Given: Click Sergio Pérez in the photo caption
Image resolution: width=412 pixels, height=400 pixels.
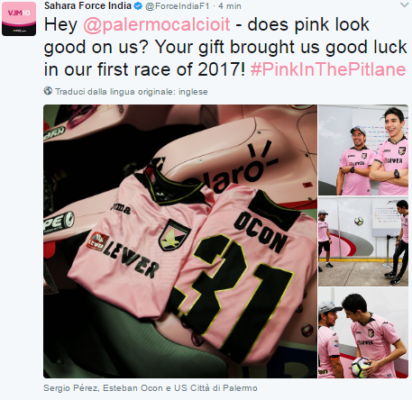Looking at the screenshot, I should [x=70, y=388].
